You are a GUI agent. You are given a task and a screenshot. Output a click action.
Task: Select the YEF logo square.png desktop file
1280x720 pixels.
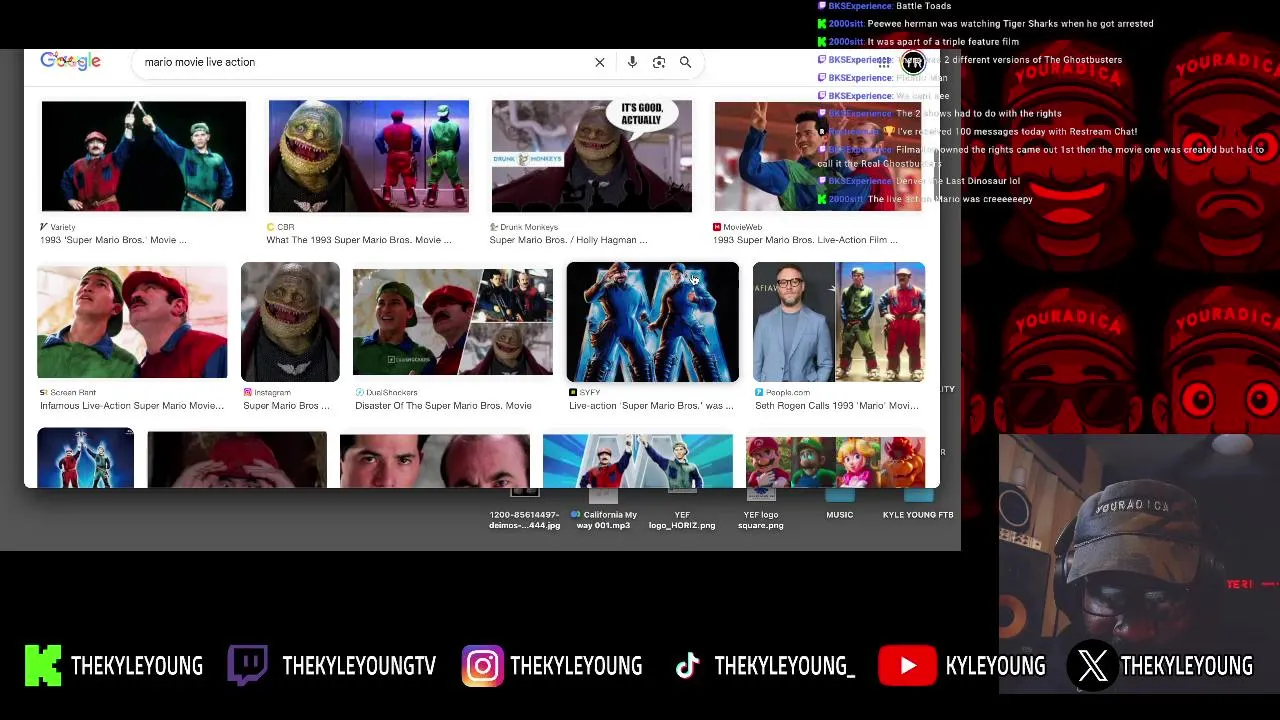click(x=760, y=507)
